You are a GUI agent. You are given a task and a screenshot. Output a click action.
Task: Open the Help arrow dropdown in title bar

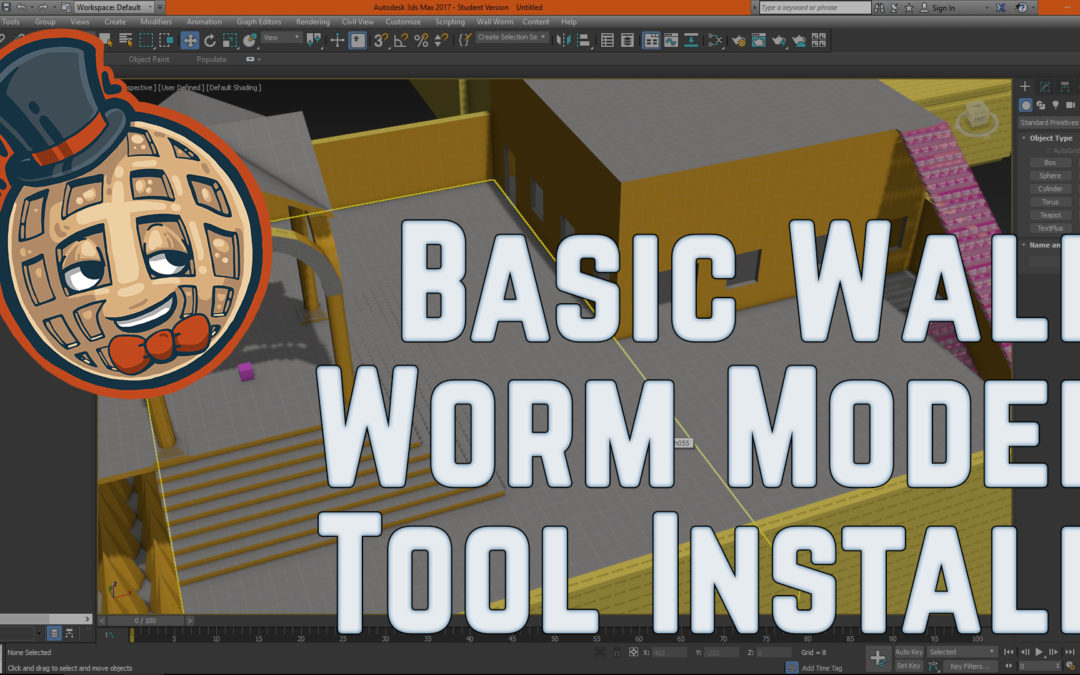click(1035, 8)
